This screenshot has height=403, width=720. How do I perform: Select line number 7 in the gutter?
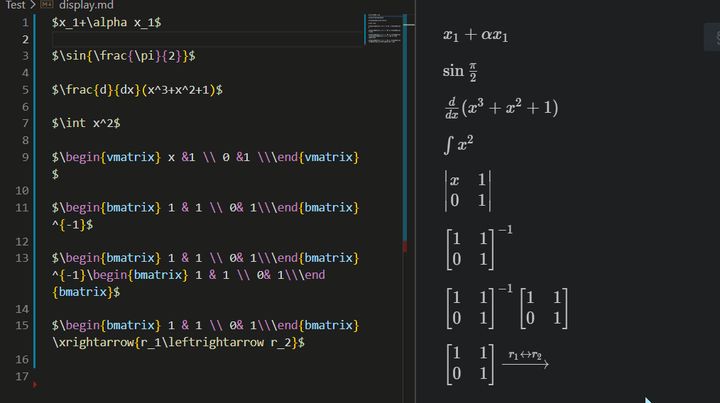25,123
